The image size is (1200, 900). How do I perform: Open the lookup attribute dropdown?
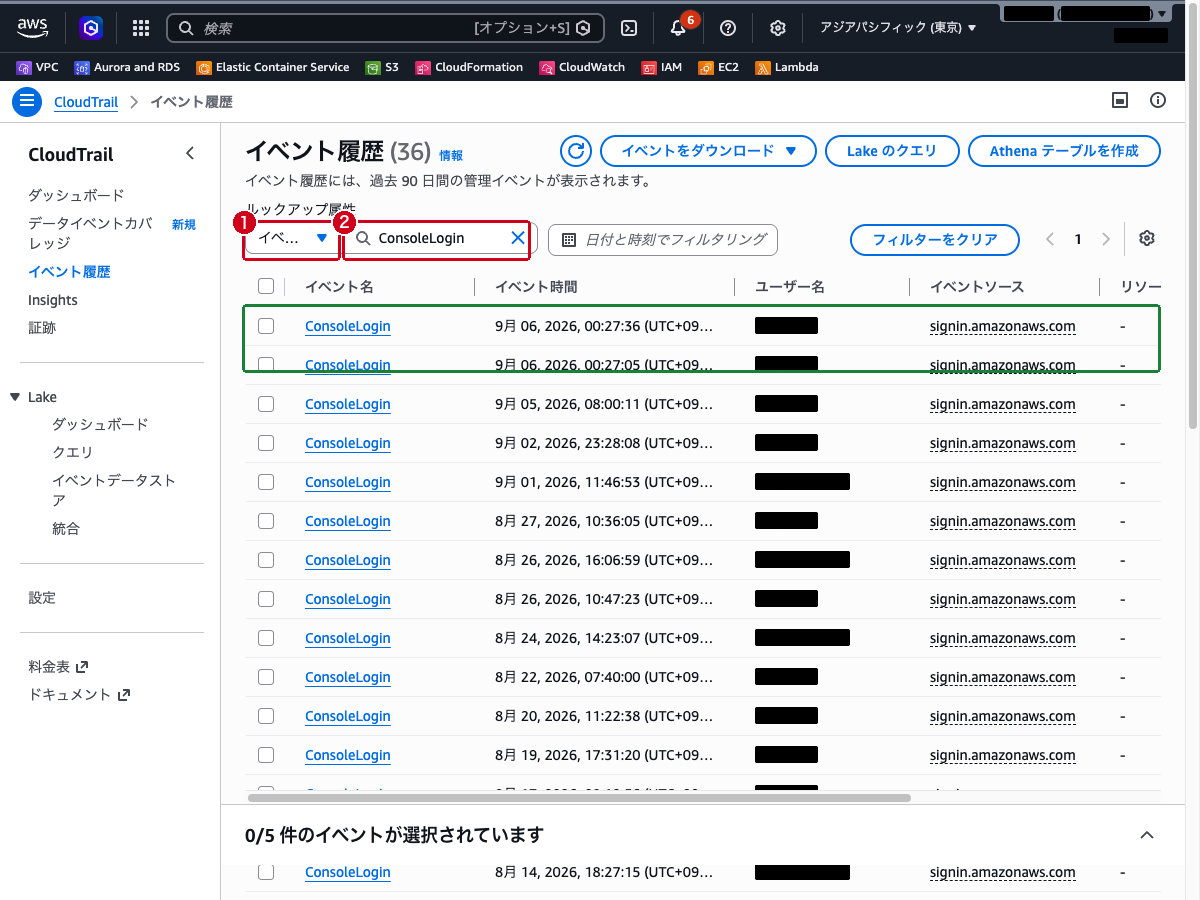click(x=292, y=239)
